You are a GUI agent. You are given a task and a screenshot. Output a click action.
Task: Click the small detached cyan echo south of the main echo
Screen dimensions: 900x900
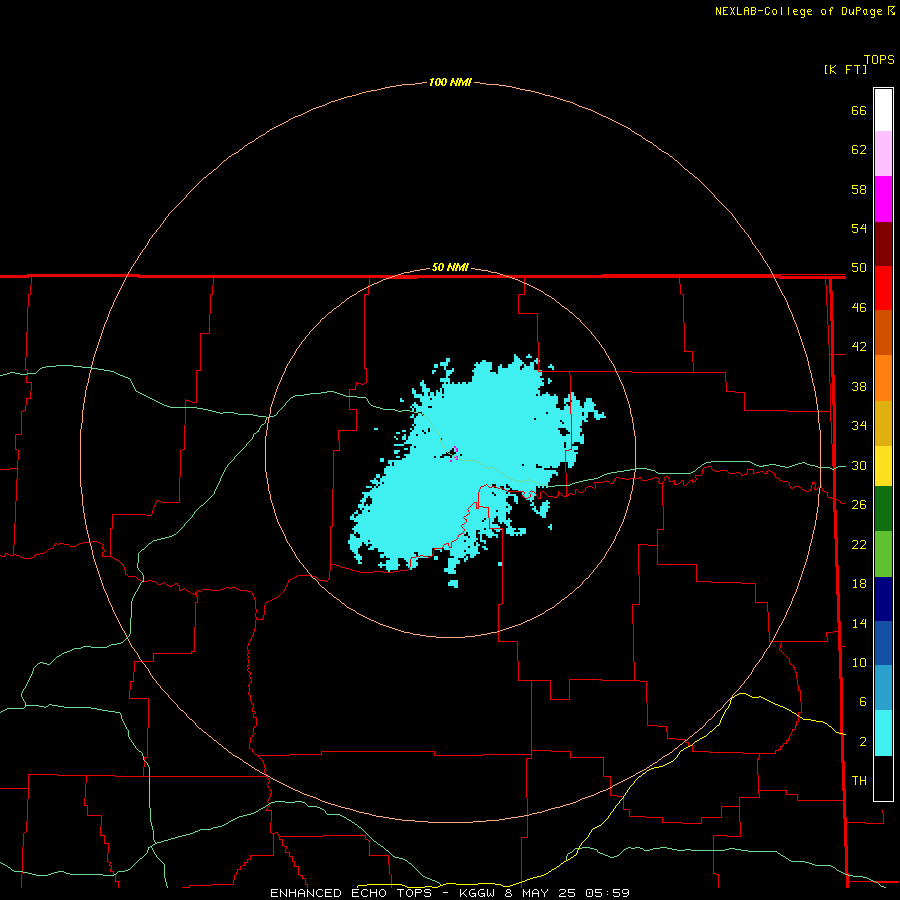(x=453, y=584)
